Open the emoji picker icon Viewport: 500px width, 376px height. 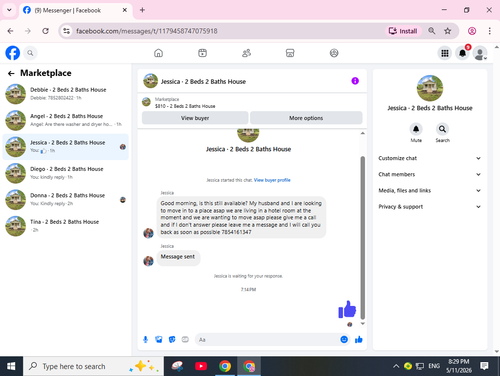point(344,339)
